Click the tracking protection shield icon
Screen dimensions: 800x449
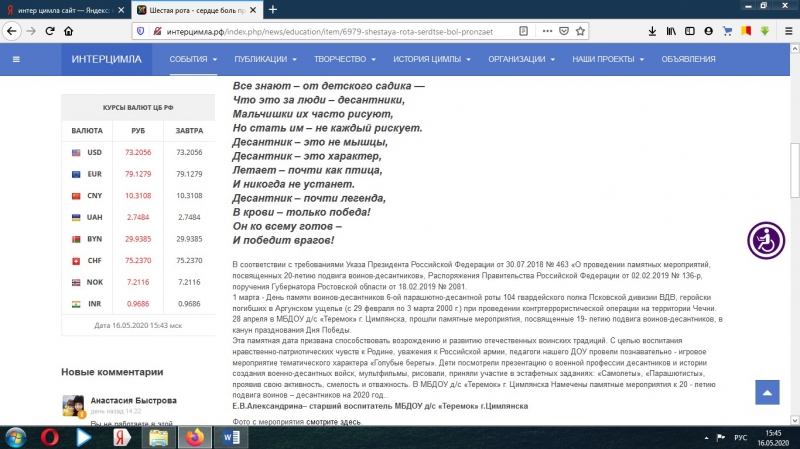141,31
